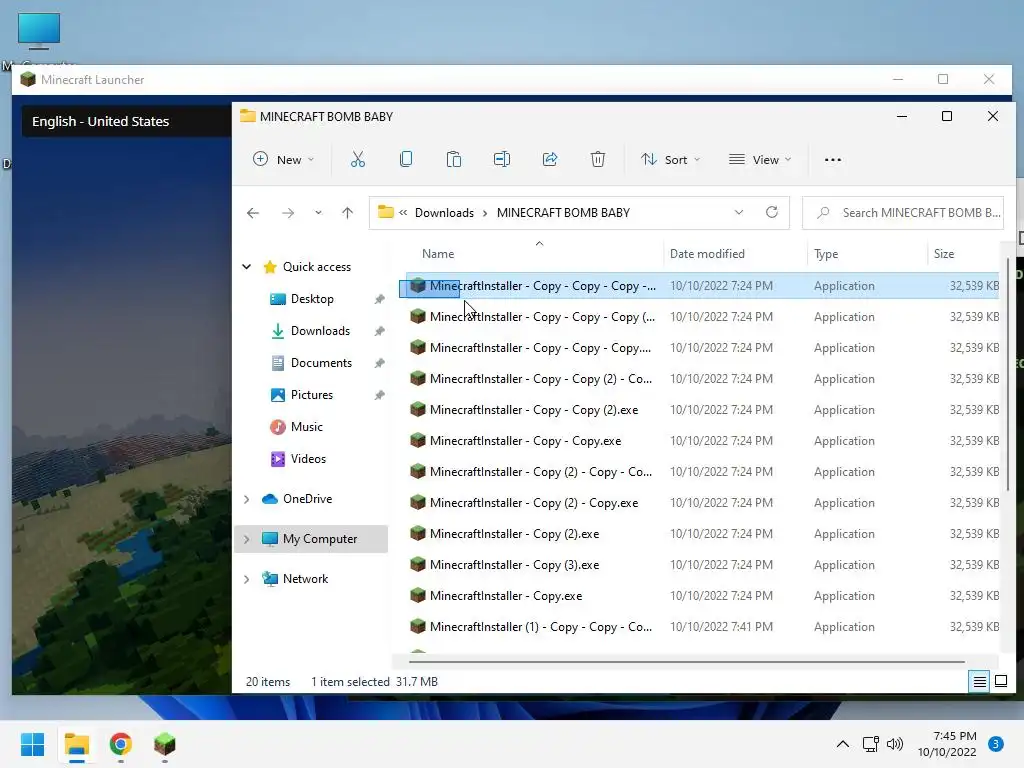This screenshot has height=768, width=1024.
Task: Select MinecraftInstaller - Copy - Copy (2).exe
Action: pyautogui.click(x=703, y=410)
